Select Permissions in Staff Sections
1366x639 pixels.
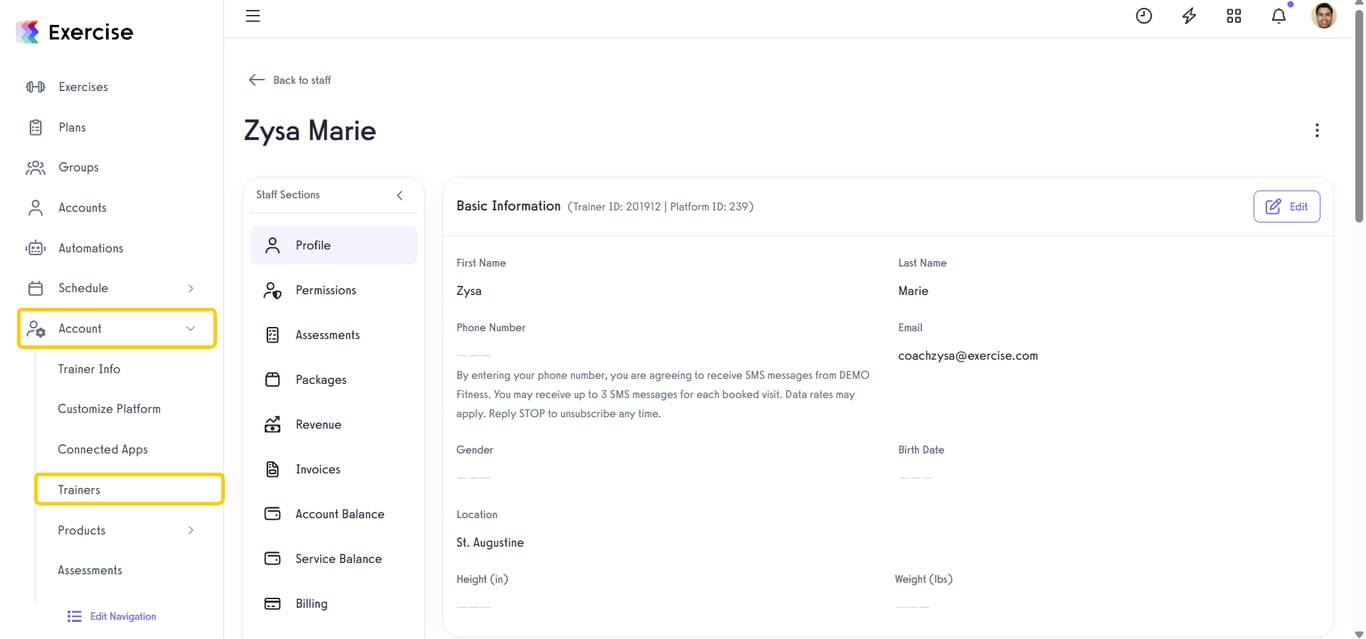pyautogui.click(x=325, y=290)
